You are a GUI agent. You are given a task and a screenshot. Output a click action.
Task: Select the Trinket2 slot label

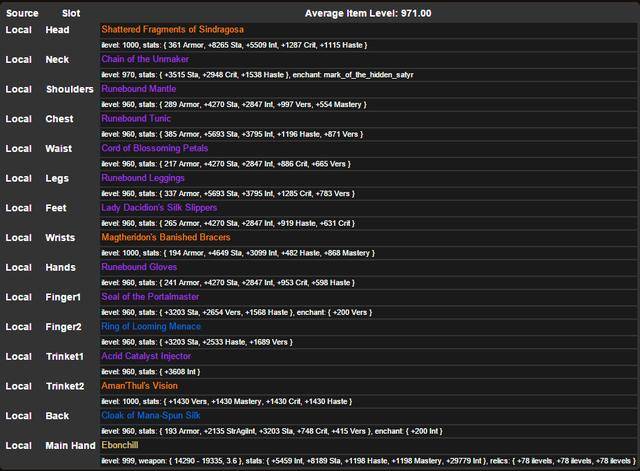[65, 387]
